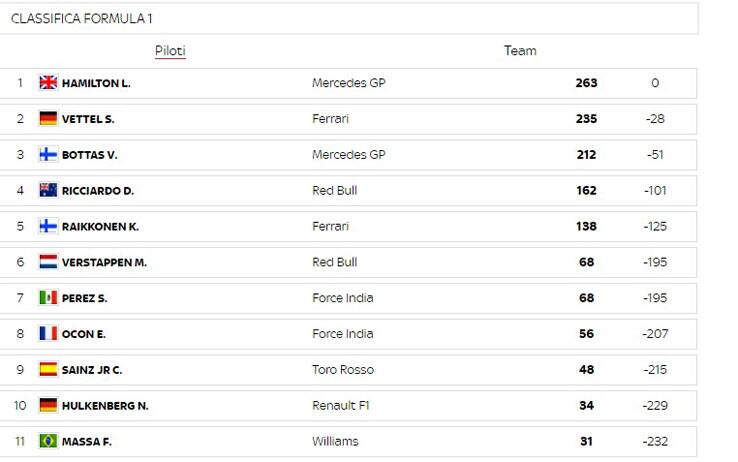This screenshot has height=462, width=738.
Task: Click Renault F1 team name
Action: pyautogui.click(x=341, y=406)
